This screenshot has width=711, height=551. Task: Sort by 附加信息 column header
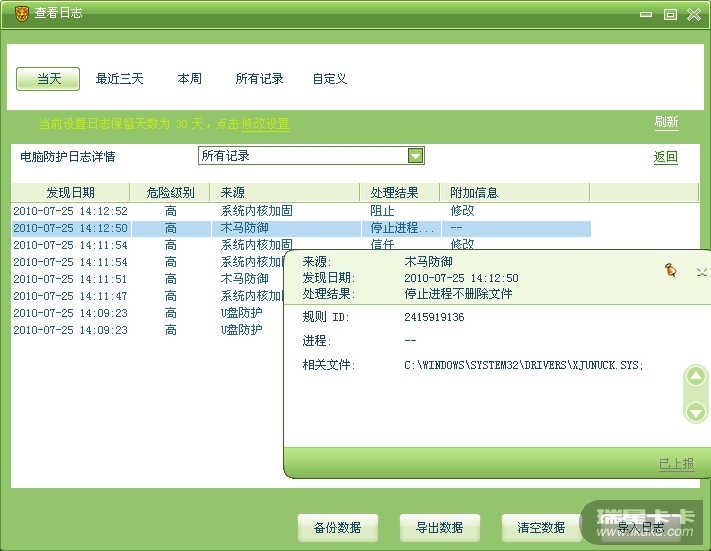(515, 193)
